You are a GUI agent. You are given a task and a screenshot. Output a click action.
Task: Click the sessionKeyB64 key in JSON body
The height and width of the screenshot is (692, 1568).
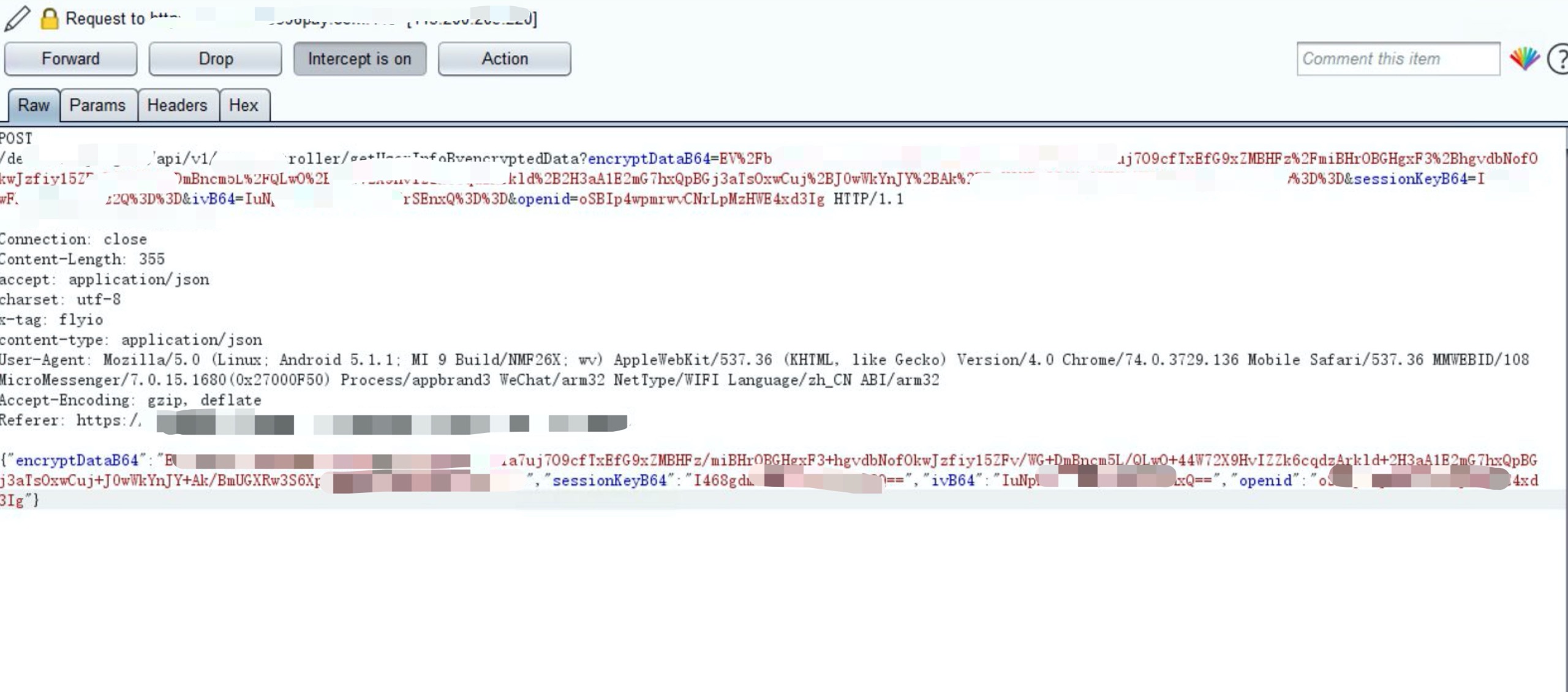pos(609,480)
